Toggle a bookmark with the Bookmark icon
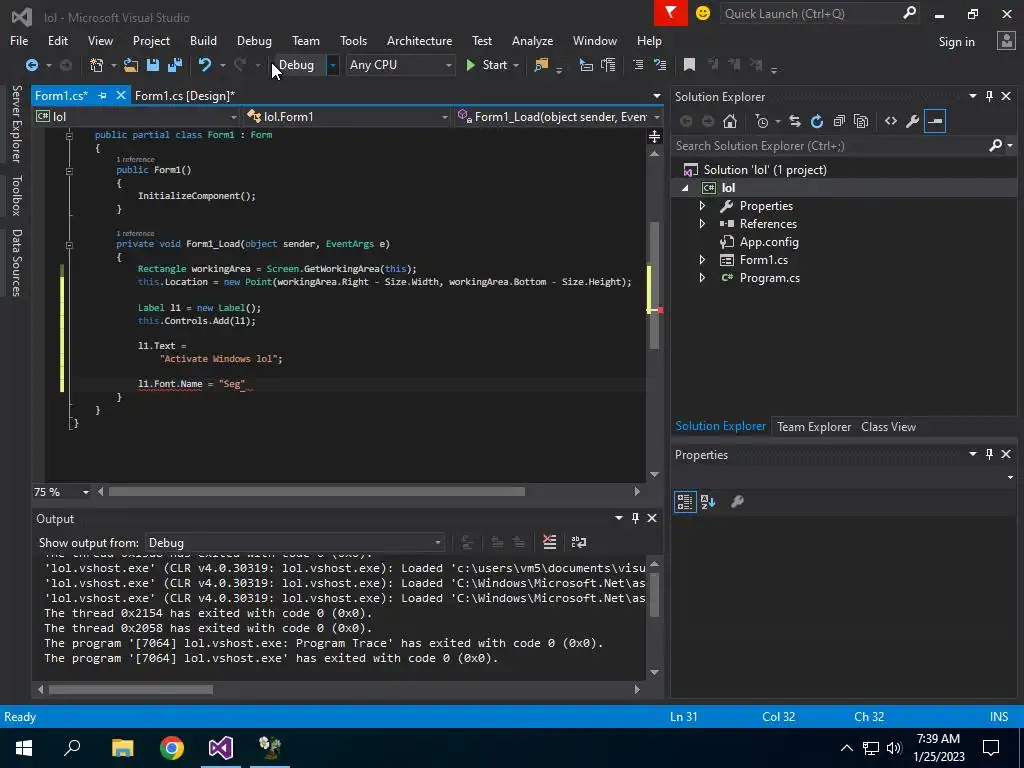This screenshot has height=768, width=1024. [x=689, y=65]
